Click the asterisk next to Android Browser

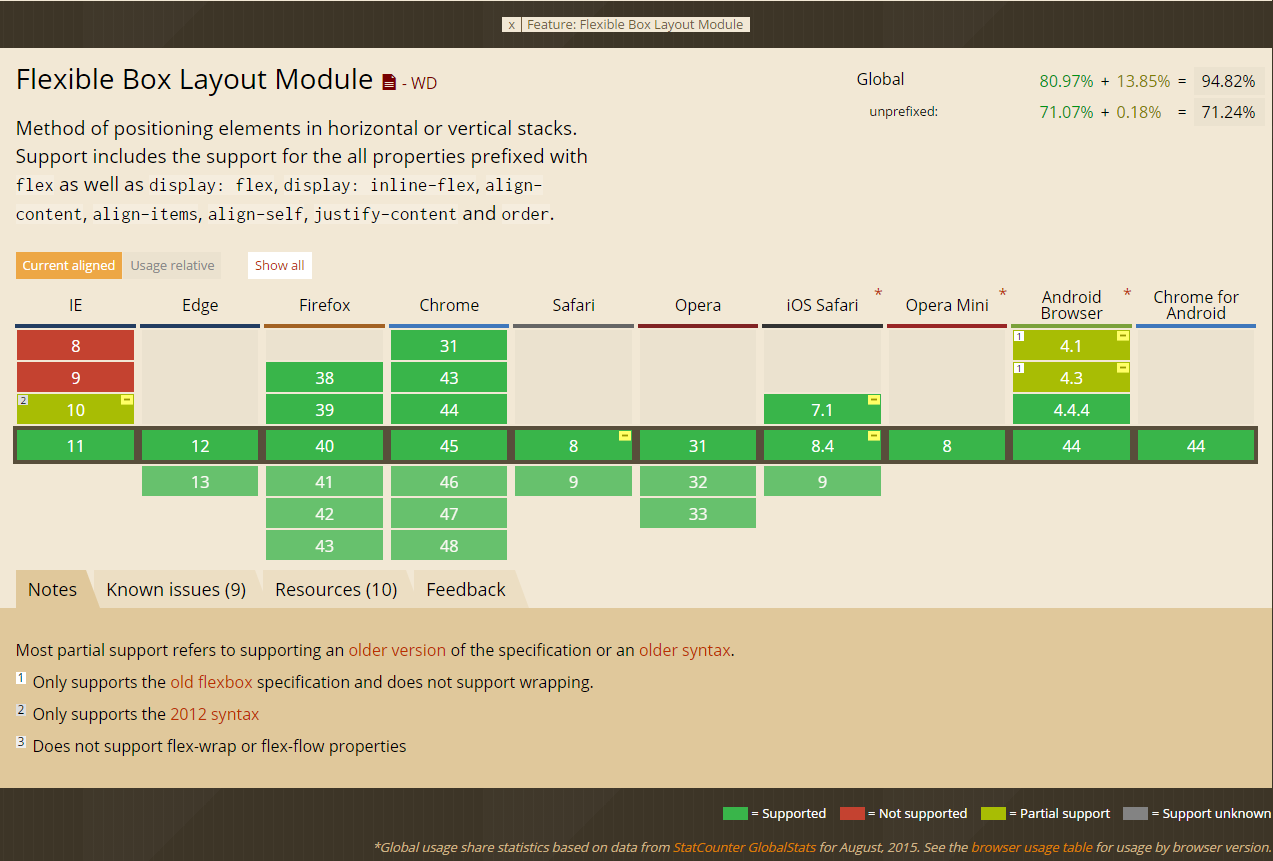pos(1127,294)
